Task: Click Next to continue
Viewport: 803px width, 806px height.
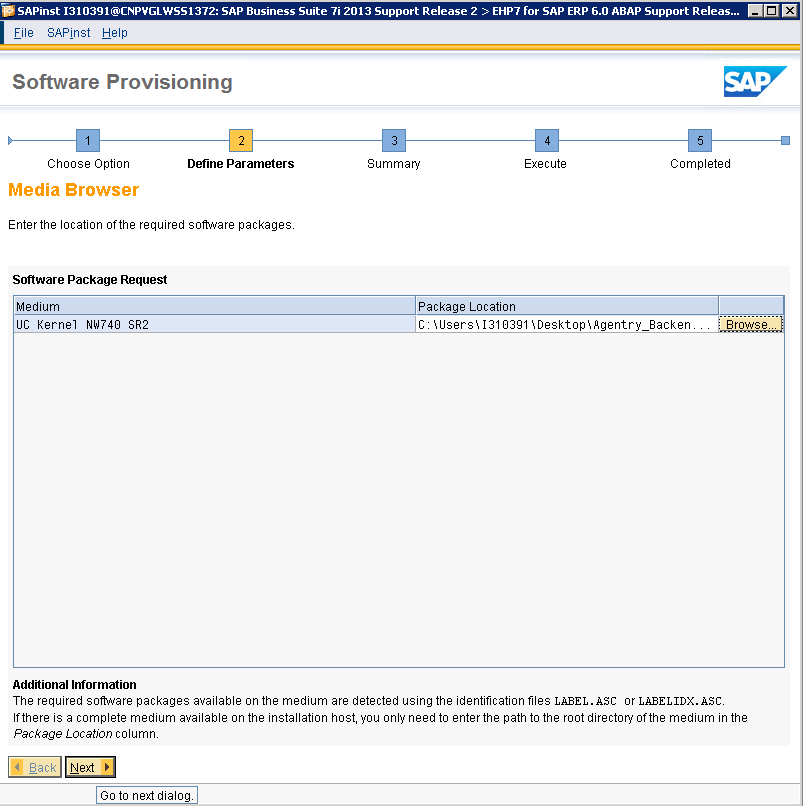Action: [90, 767]
